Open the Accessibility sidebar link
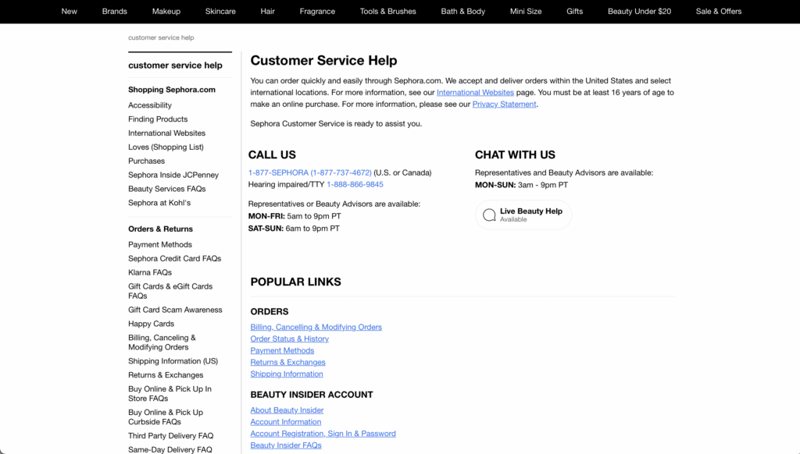The image size is (800, 454). coord(149,105)
